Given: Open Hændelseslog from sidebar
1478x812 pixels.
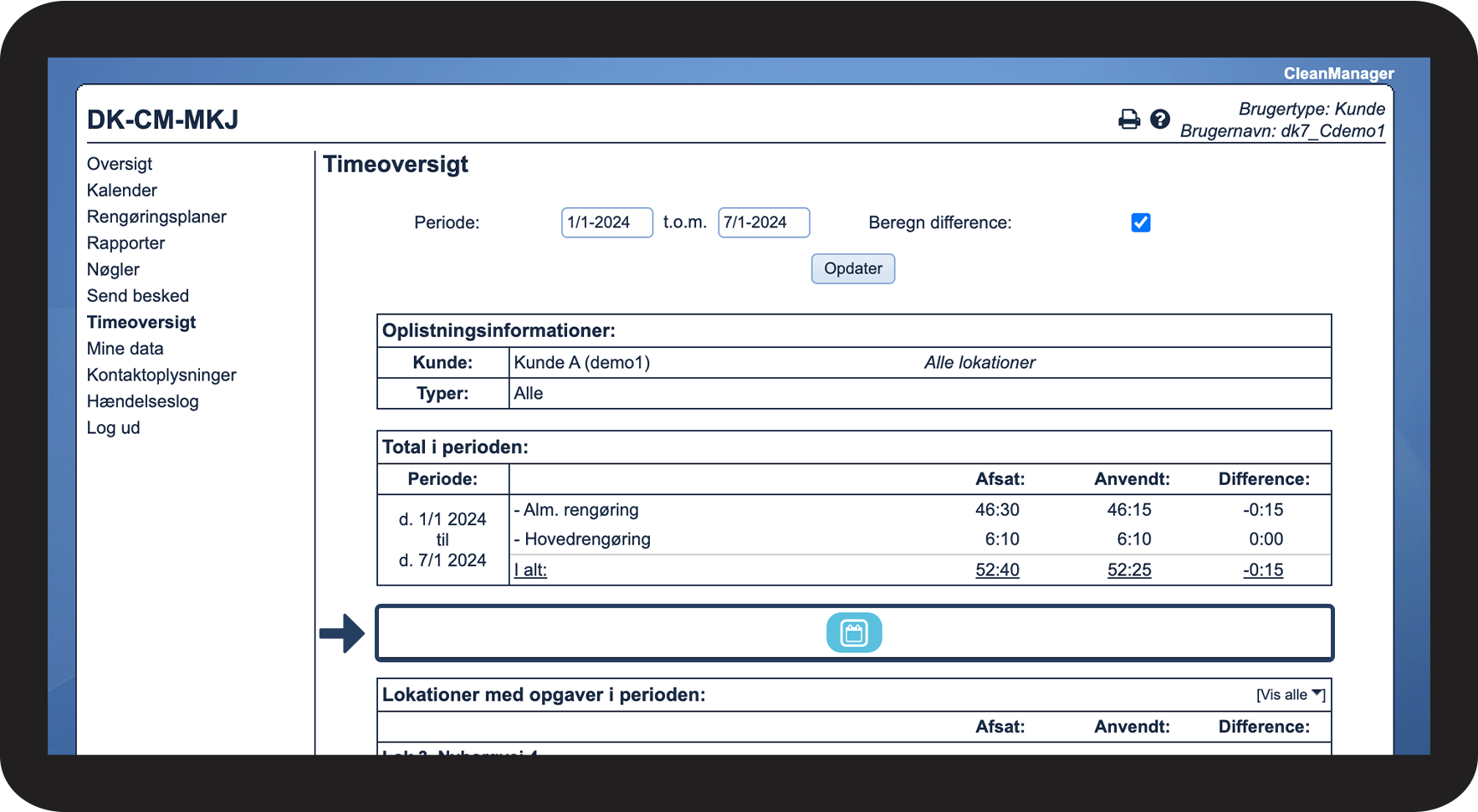Looking at the screenshot, I should pyautogui.click(x=143, y=401).
